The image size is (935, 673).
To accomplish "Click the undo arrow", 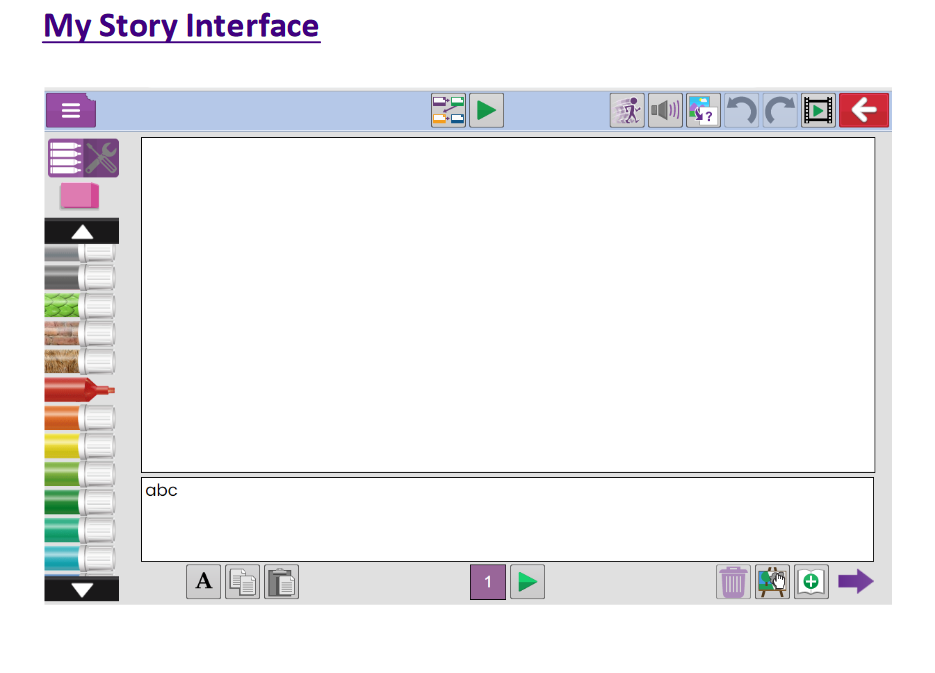I will pyautogui.click(x=741, y=110).
